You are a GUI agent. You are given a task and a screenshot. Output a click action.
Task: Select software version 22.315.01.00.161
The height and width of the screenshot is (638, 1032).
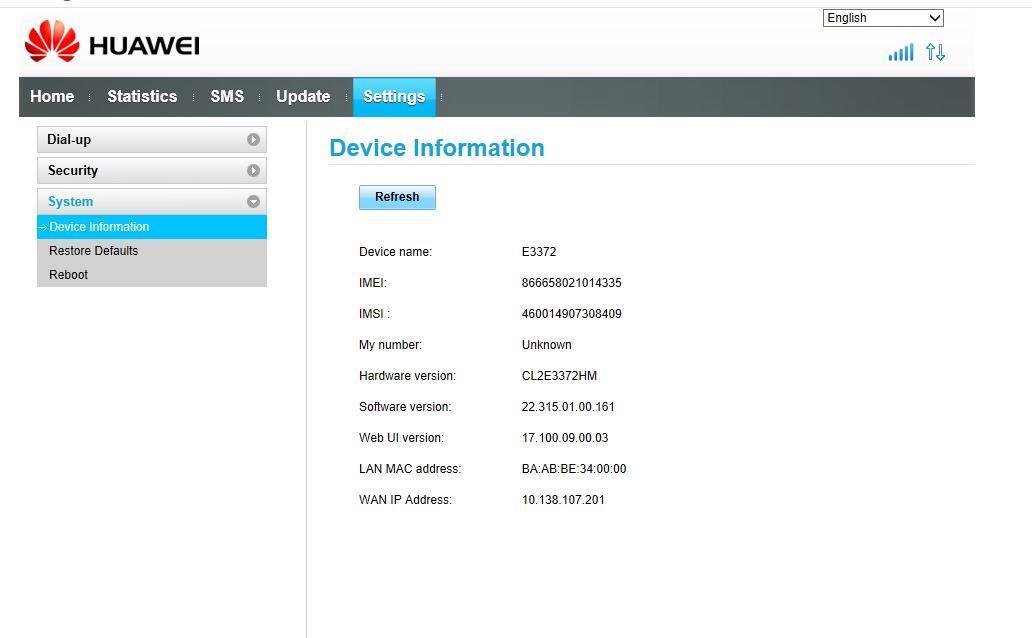coord(568,406)
